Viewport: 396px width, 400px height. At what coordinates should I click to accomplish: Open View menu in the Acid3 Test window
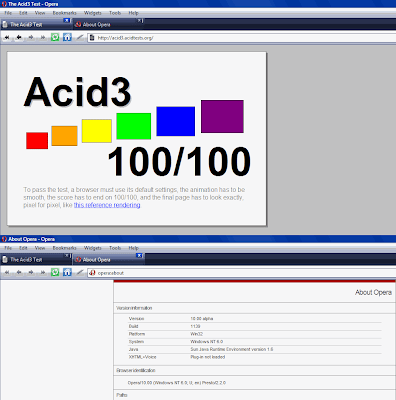pyautogui.click(x=40, y=13)
